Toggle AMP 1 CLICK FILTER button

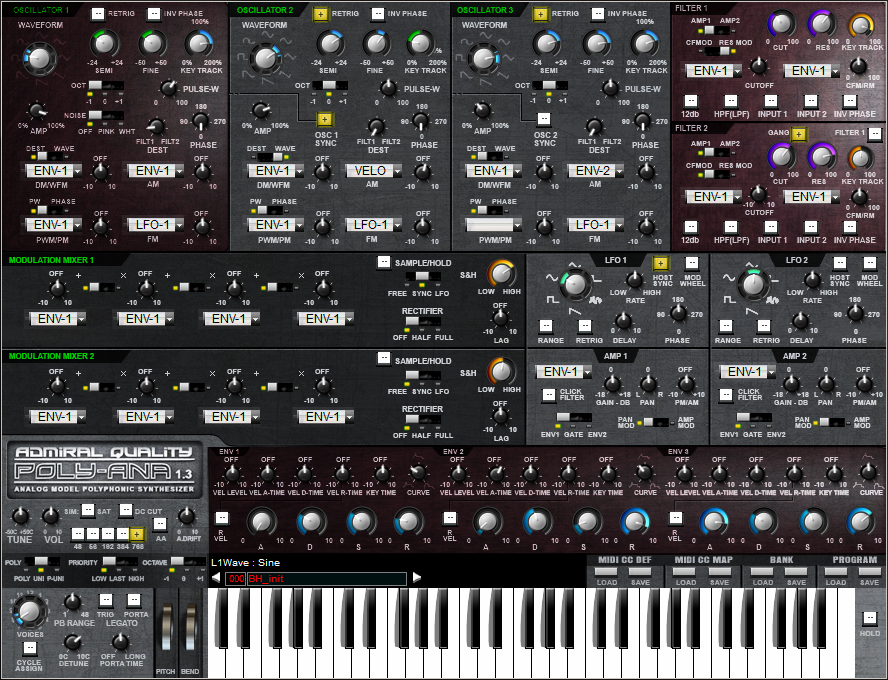point(549,395)
